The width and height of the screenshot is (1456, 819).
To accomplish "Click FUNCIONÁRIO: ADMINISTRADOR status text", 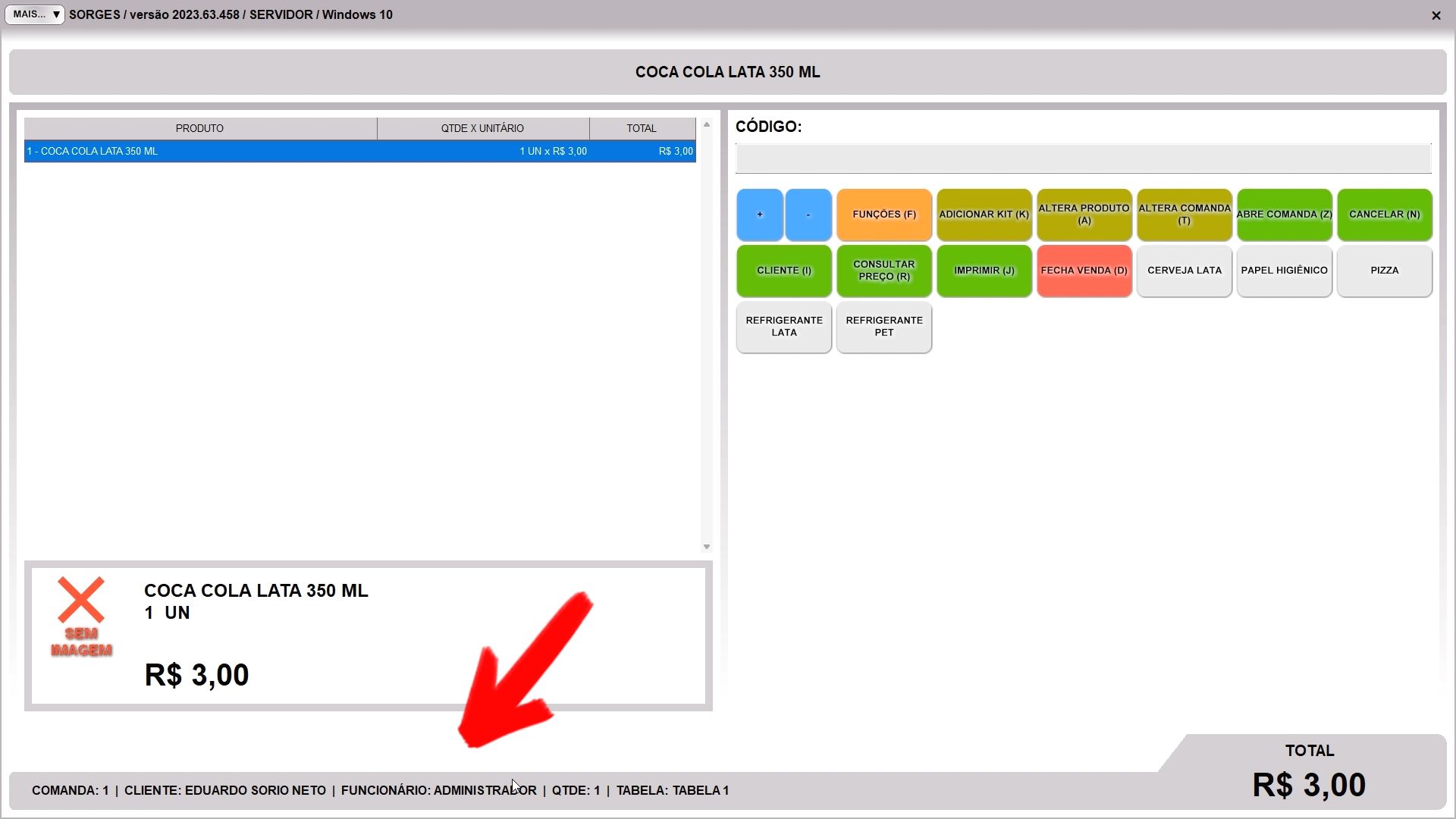I will tap(439, 790).
